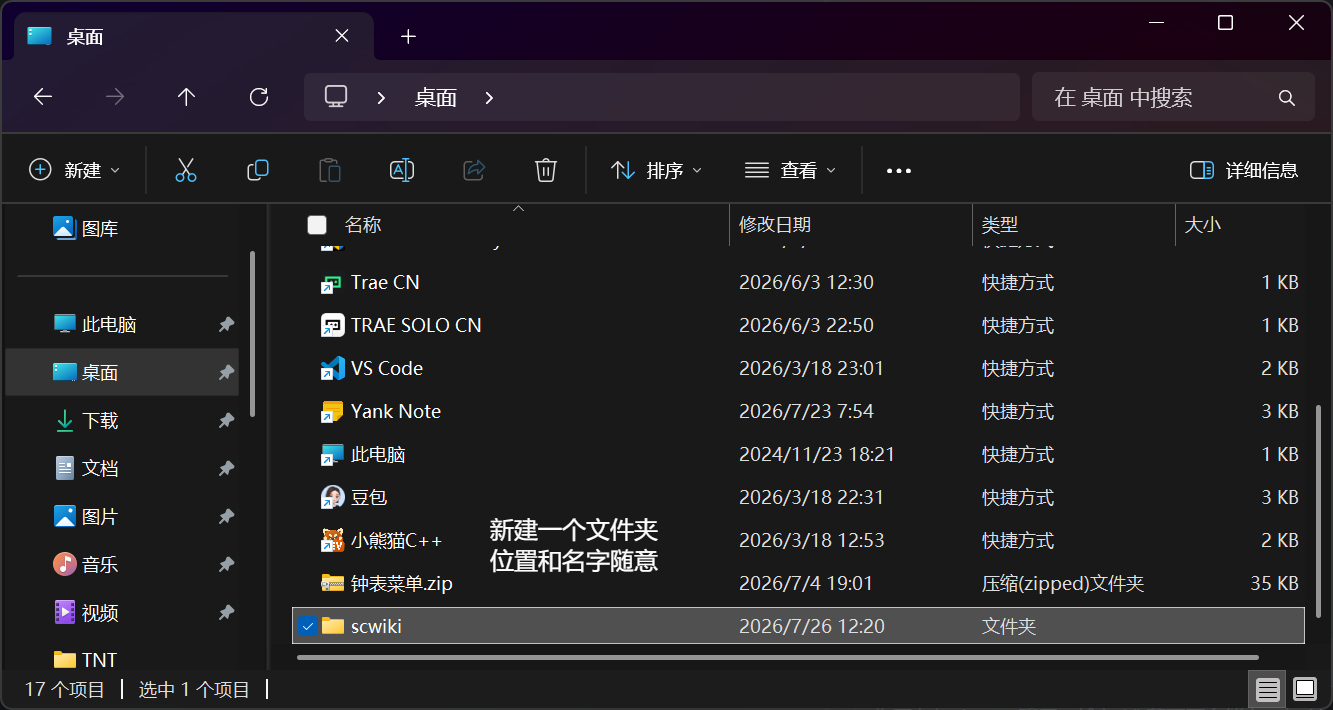Unpin 视频 using its pin icon
The width and height of the screenshot is (1333, 710).
[x=226, y=613]
